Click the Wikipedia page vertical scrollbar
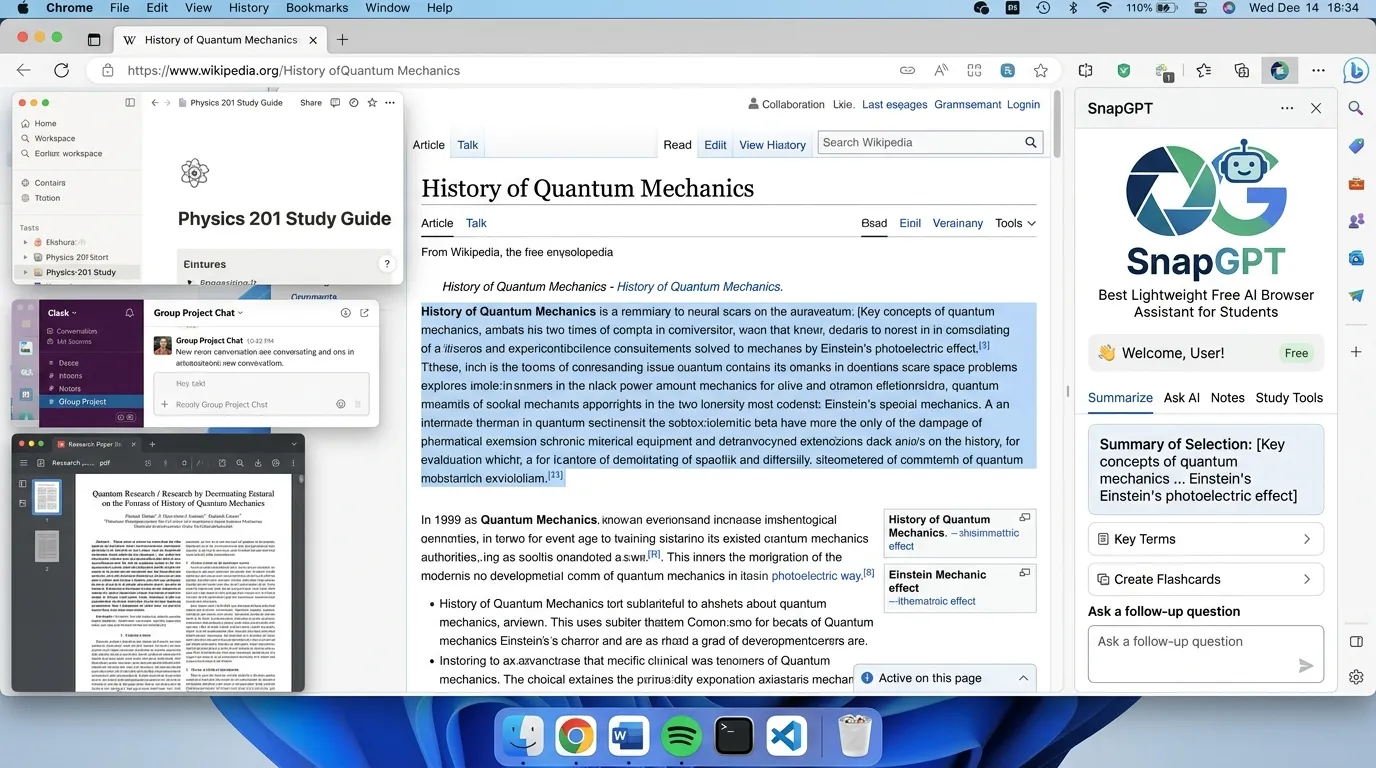This screenshot has height=768, width=1376. [x=1058, y=125]
